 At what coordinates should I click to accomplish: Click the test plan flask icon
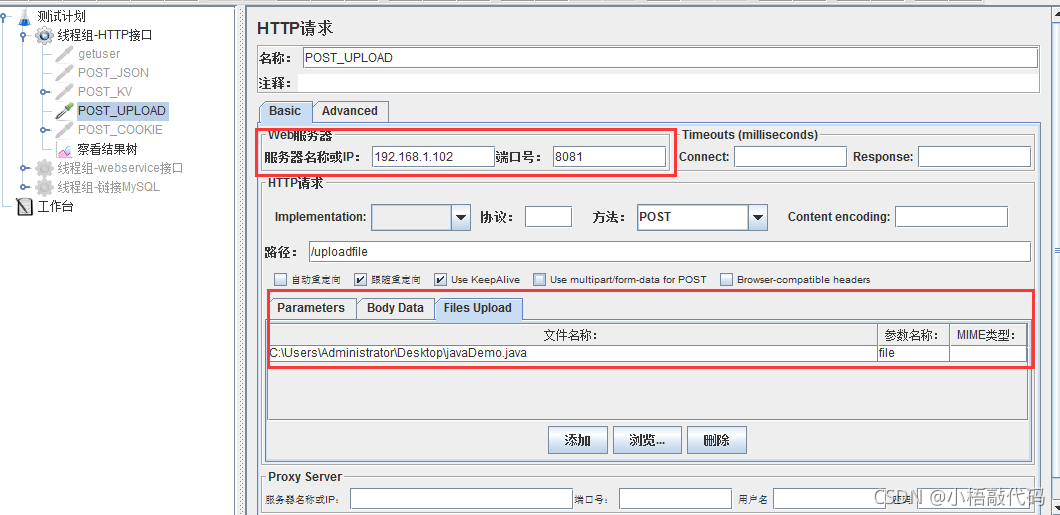tap(25, 17)
